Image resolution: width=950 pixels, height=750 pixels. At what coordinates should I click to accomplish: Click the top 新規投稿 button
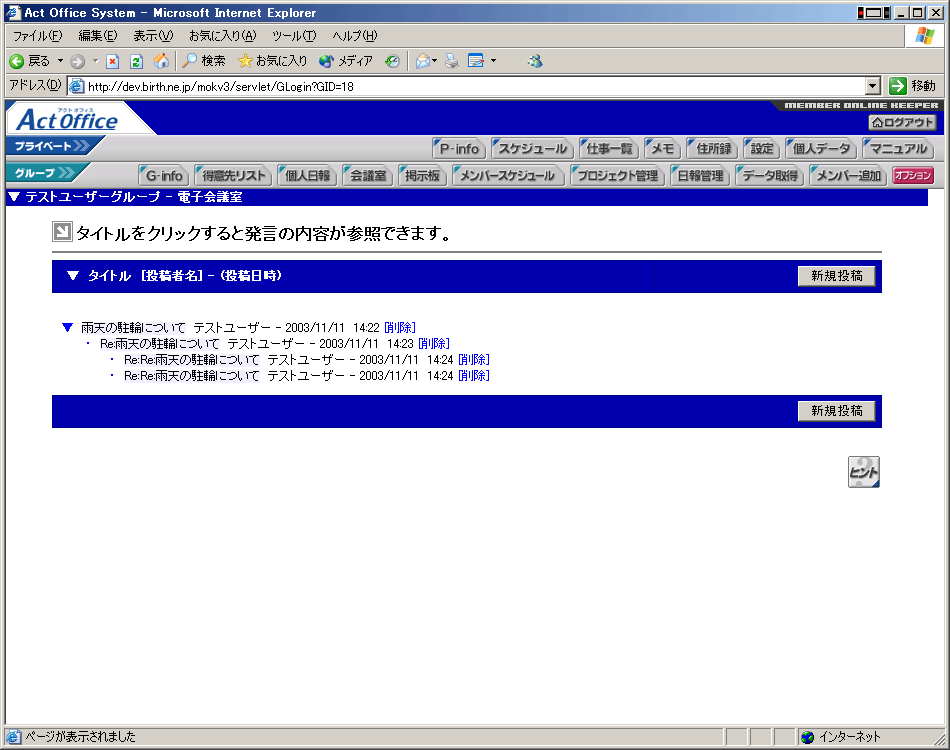836,276
